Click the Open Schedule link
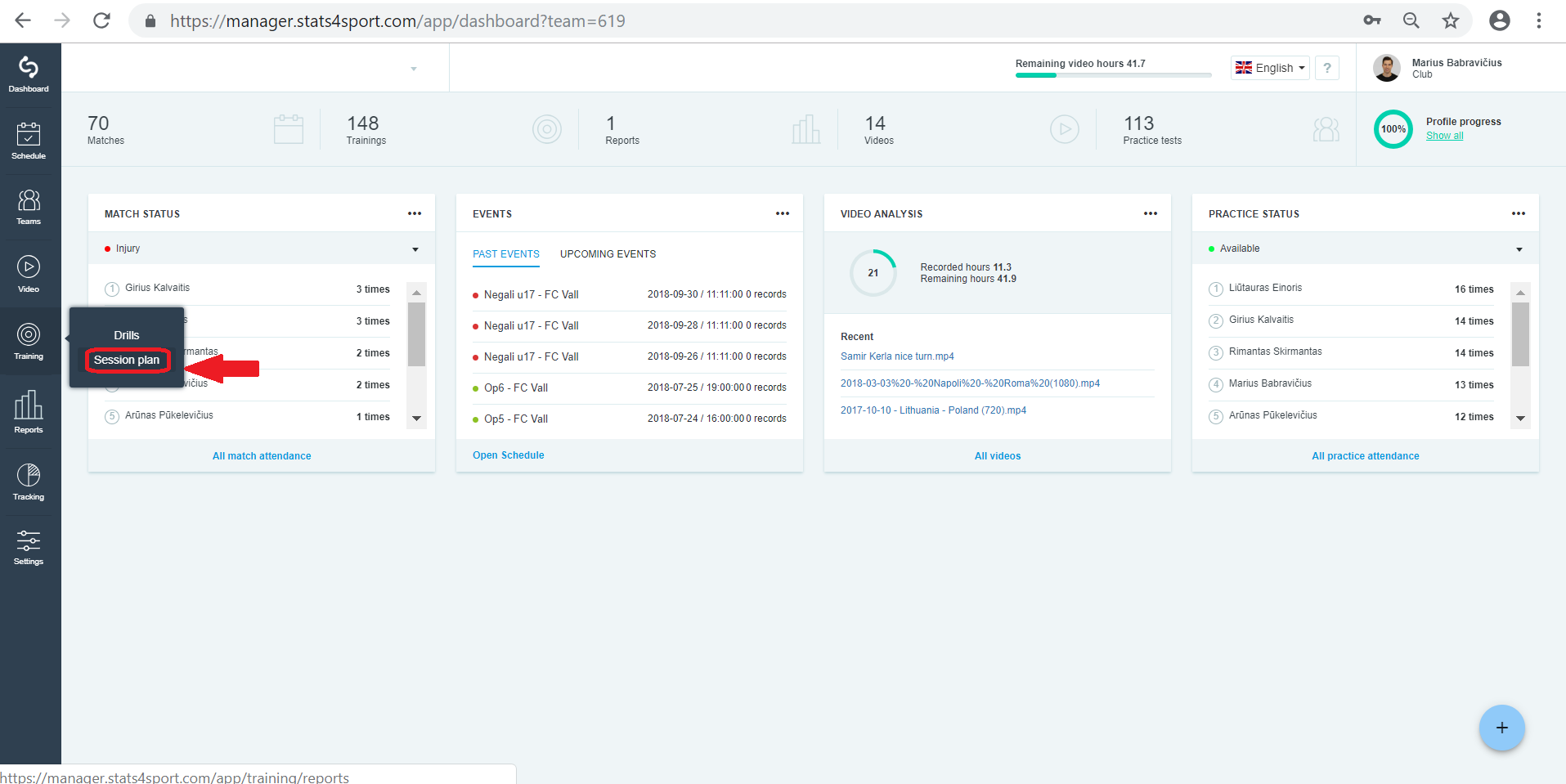 point(509,455)
